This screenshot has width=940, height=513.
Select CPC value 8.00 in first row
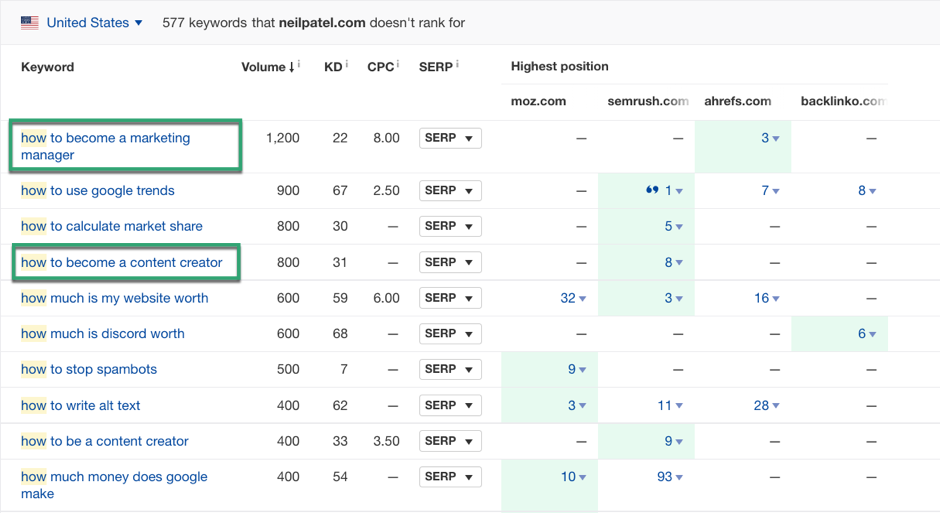386,138
